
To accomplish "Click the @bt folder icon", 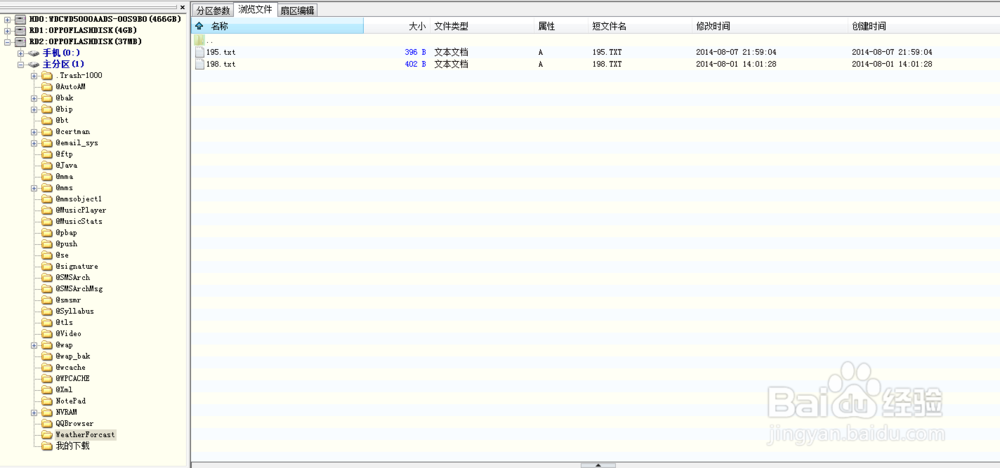I will click(47, 121).
